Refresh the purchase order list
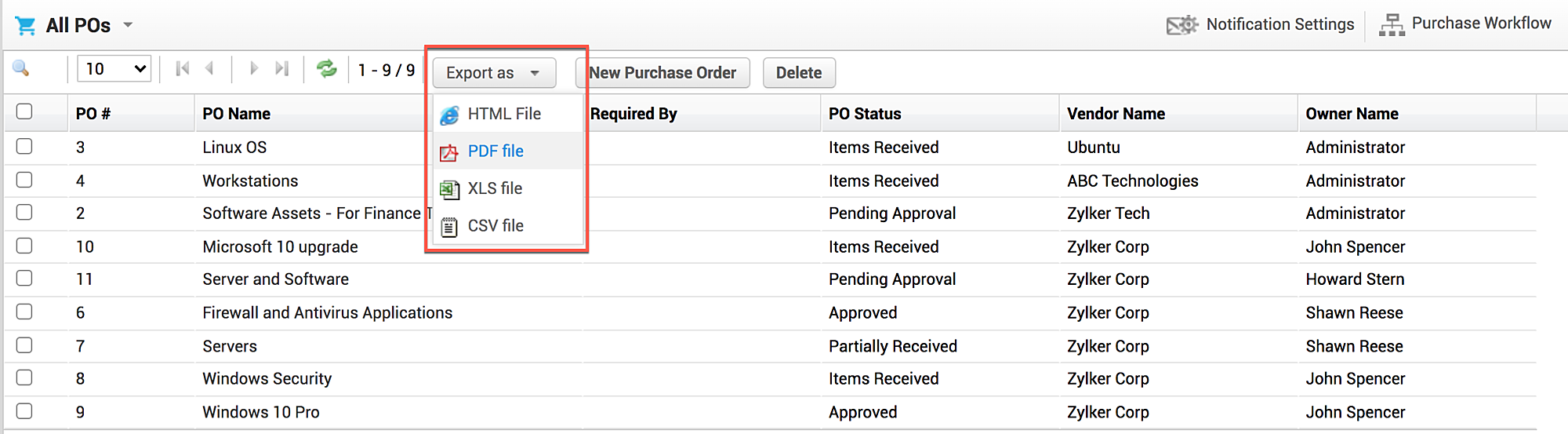Viewport: 1568px width, 434px height. coord(326,69)
